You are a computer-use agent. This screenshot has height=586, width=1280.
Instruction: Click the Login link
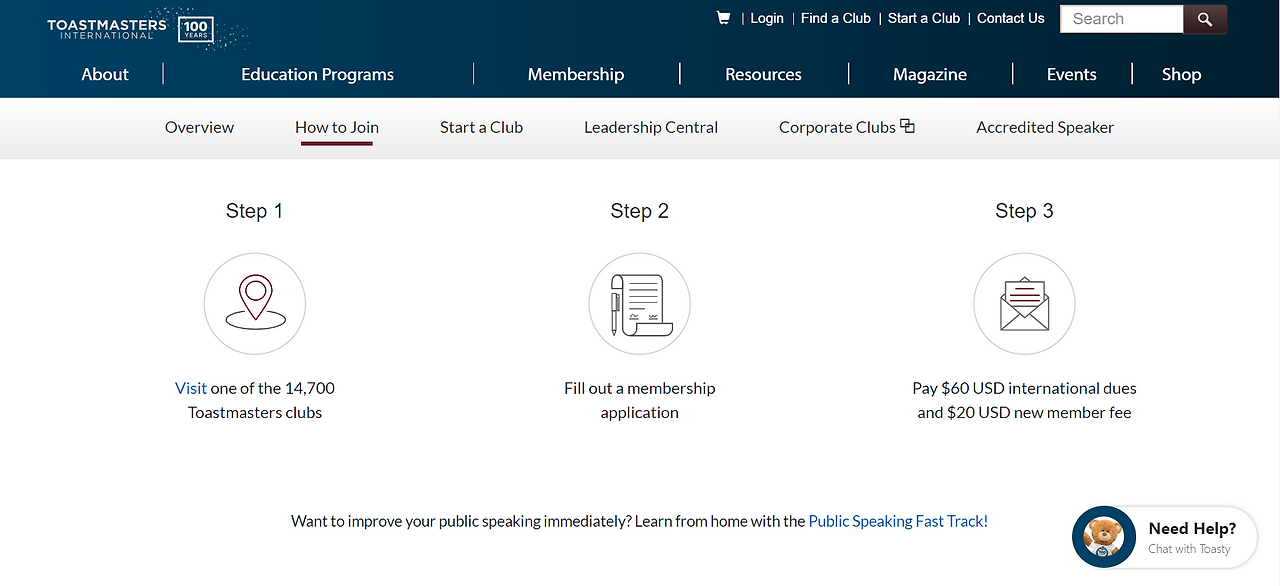767,18
